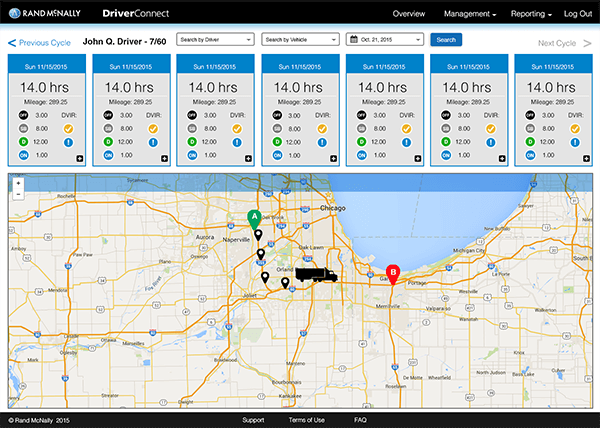Open the Overview page
The height and width of the screenshot is (428, 600).
pyautogui.click(x=409, y=14)
